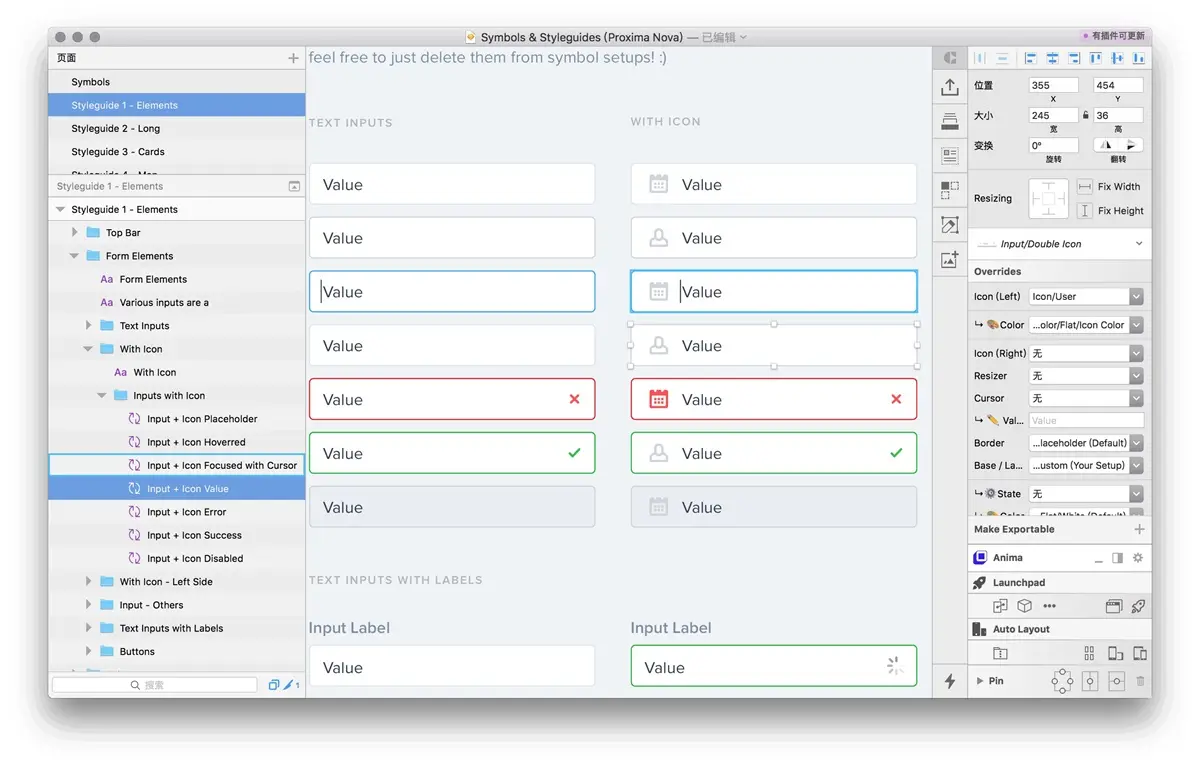Click the plugin update notice in the title bar
This screenshot has height=767, width=1200.
pos(1113,36)
